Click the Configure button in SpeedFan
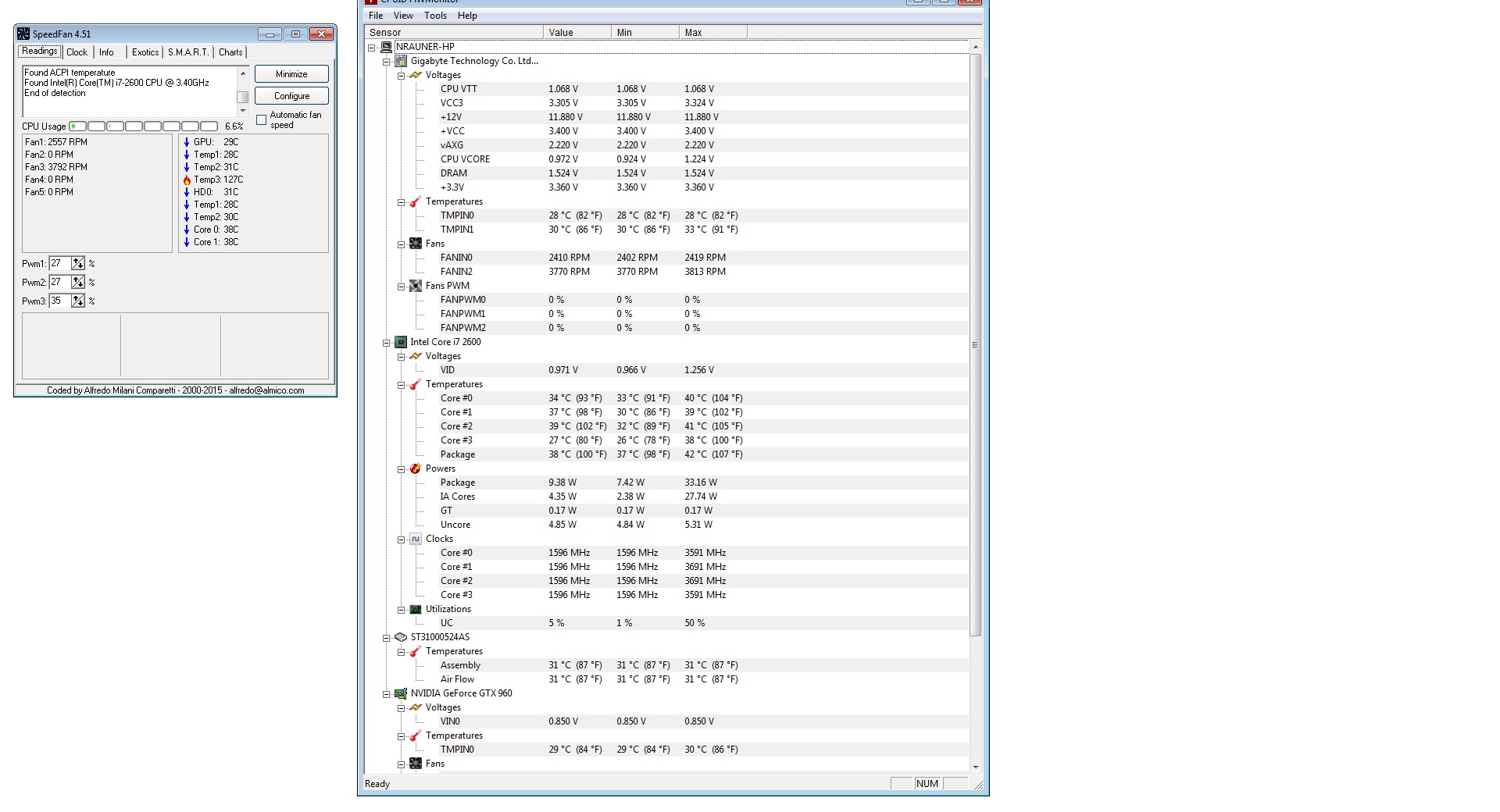The height and width of the screenshot is (812, 1500). click(291, 96)
